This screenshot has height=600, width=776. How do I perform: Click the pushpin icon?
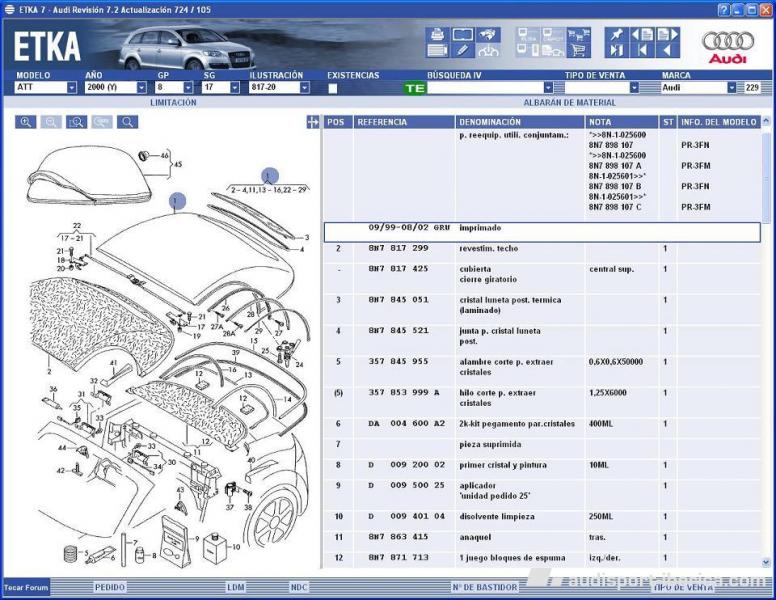617,35
